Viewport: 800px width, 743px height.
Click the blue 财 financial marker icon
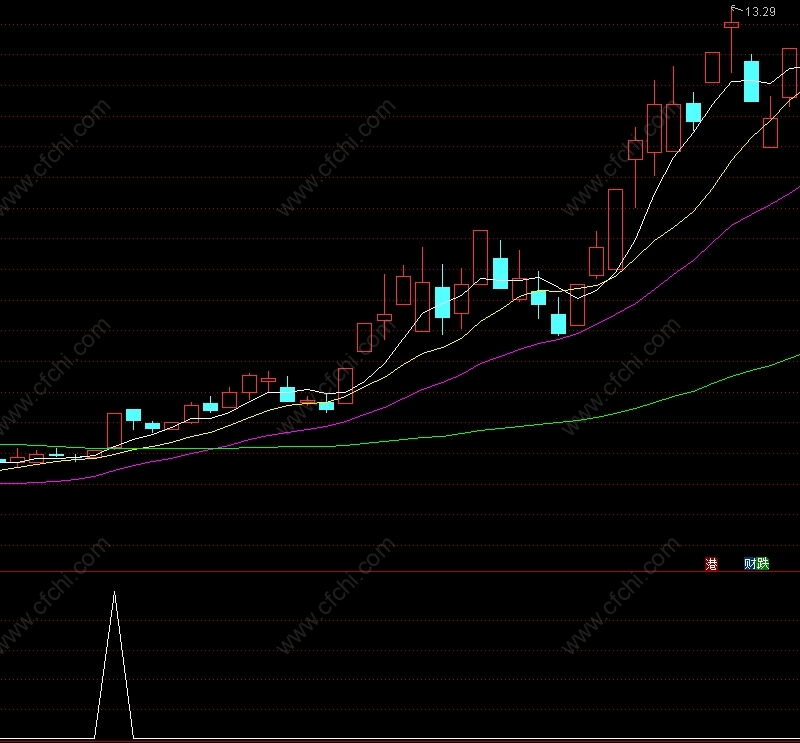750,563
